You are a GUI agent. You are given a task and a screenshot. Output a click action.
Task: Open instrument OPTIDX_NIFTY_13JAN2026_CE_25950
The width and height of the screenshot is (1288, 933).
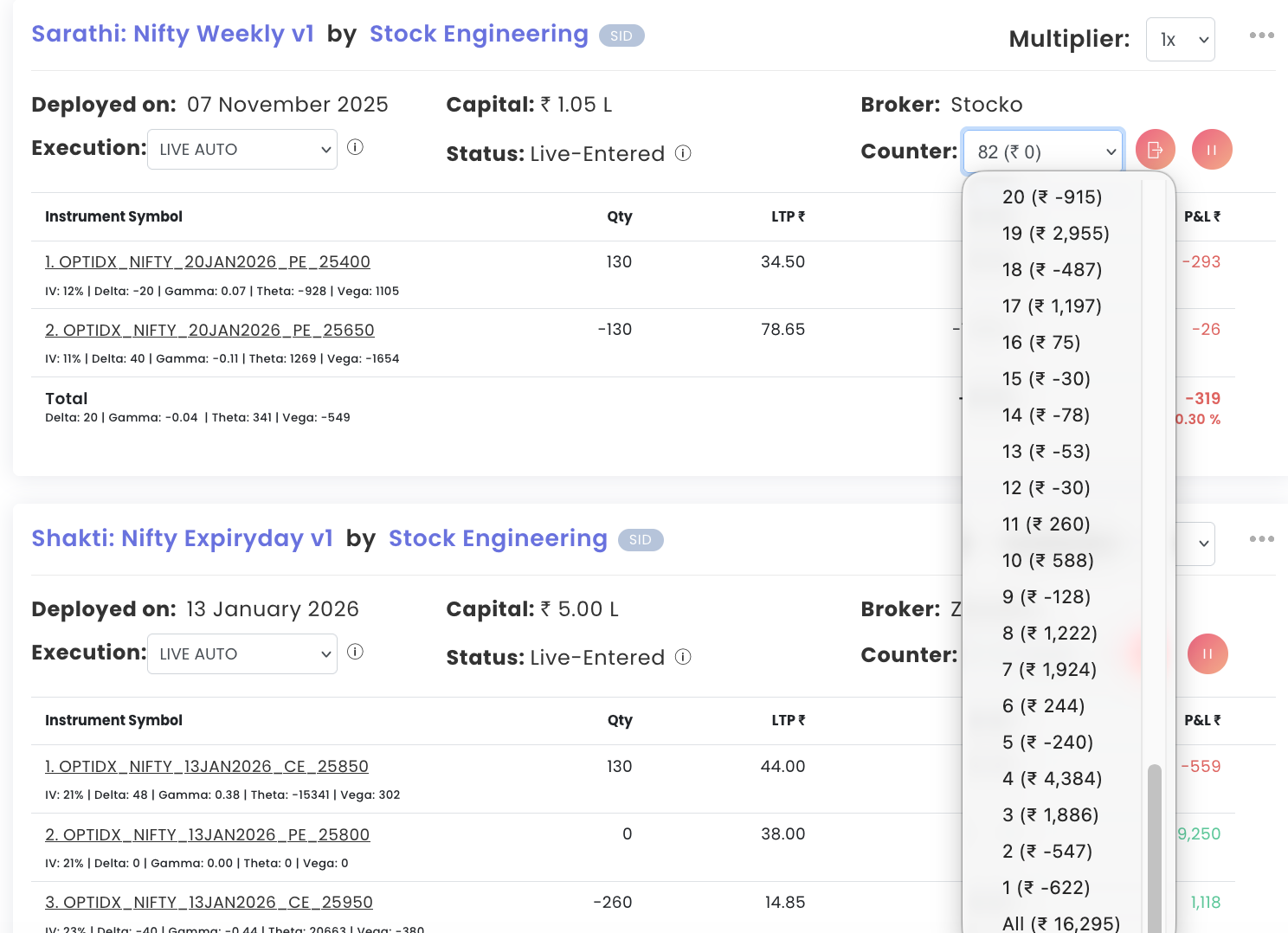point(209,903)
